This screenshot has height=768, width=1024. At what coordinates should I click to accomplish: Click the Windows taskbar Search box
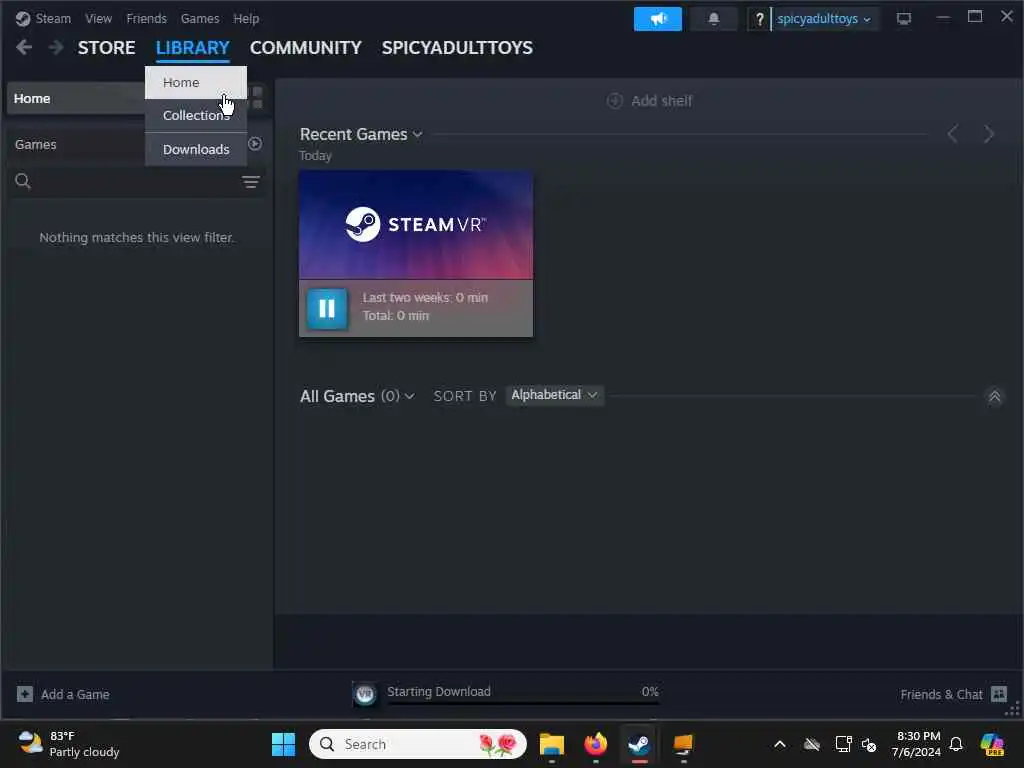pos(418,744)
